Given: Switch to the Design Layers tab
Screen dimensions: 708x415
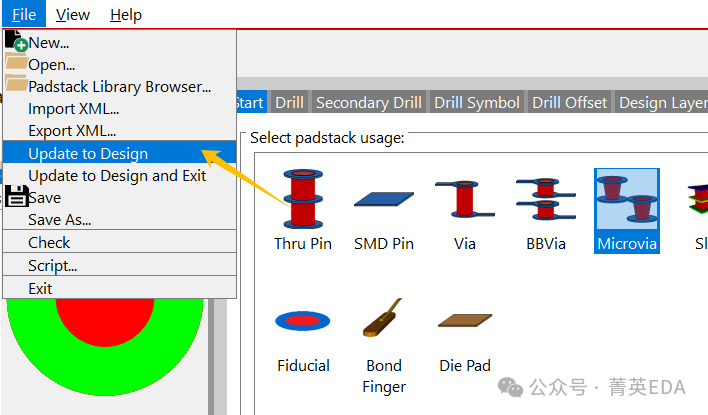Looking at the screenshot, I should tap(661, 103).
